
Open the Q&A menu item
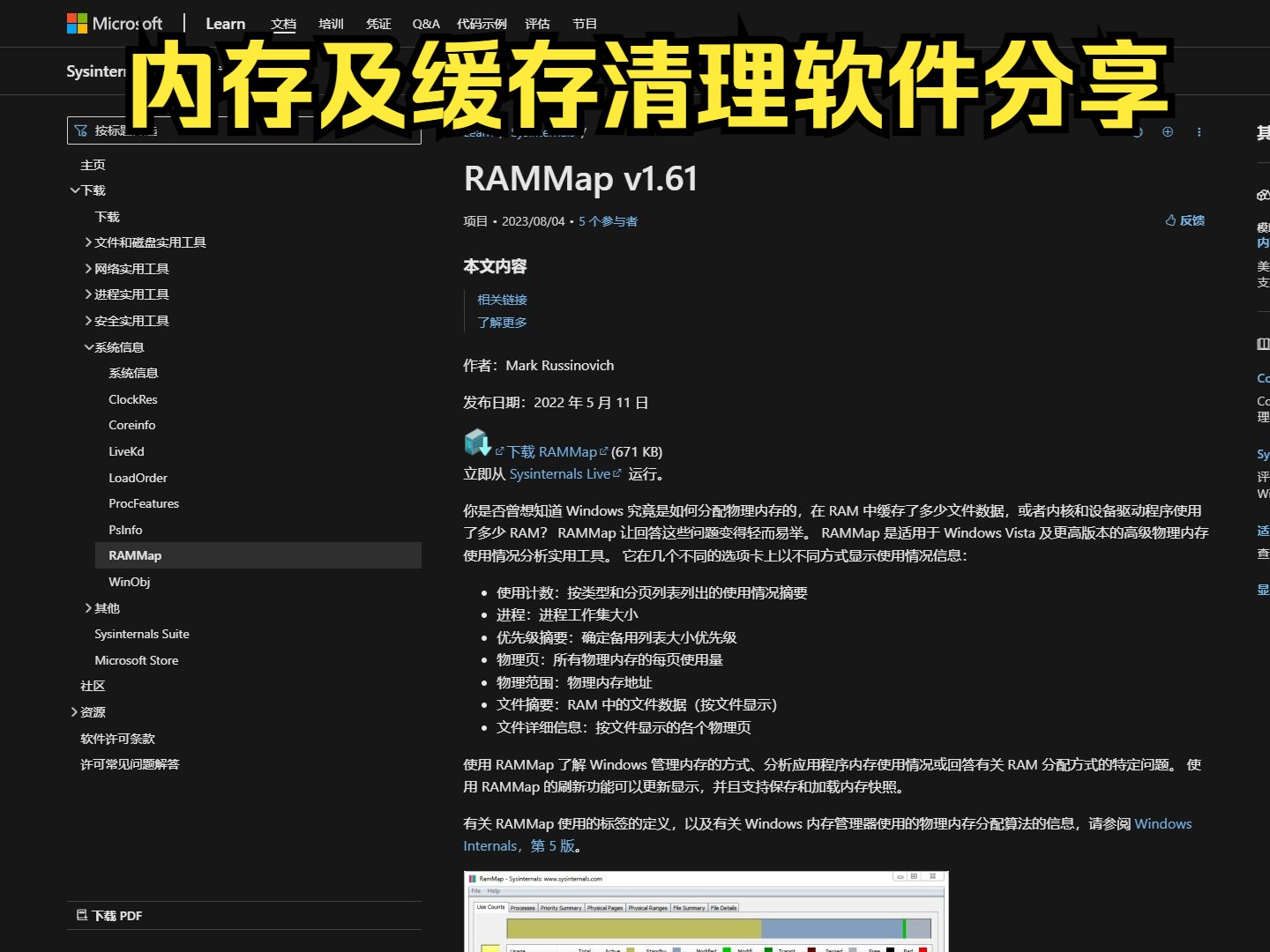point(426,24)
